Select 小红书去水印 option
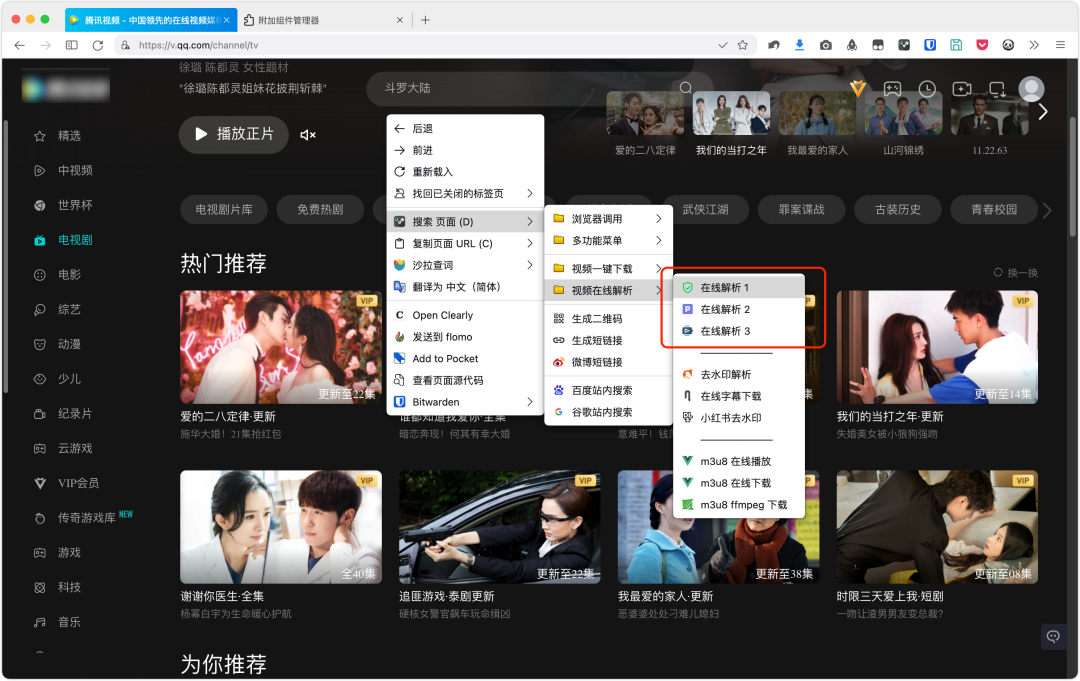 point(739,418)
